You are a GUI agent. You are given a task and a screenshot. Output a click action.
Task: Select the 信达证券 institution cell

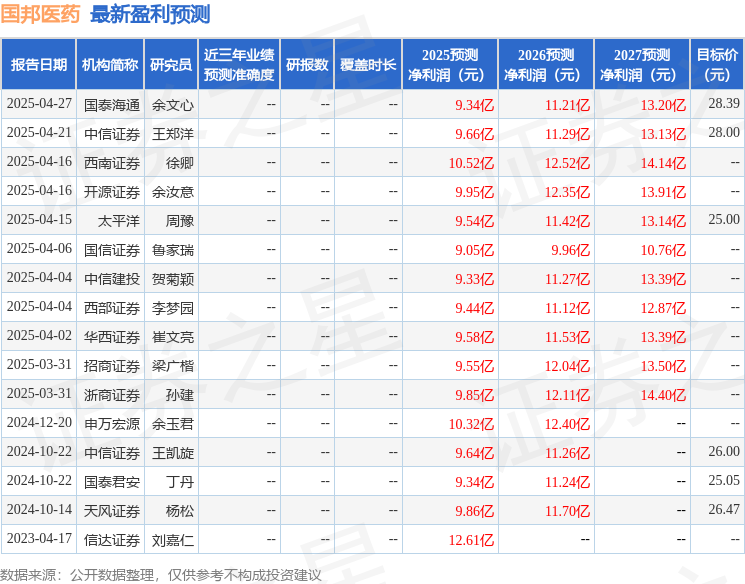pyautogui.click(x=112, y=540)
